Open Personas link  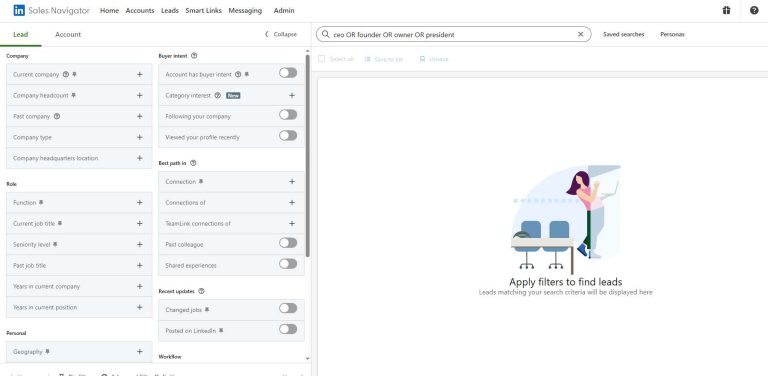click(672, 34)
